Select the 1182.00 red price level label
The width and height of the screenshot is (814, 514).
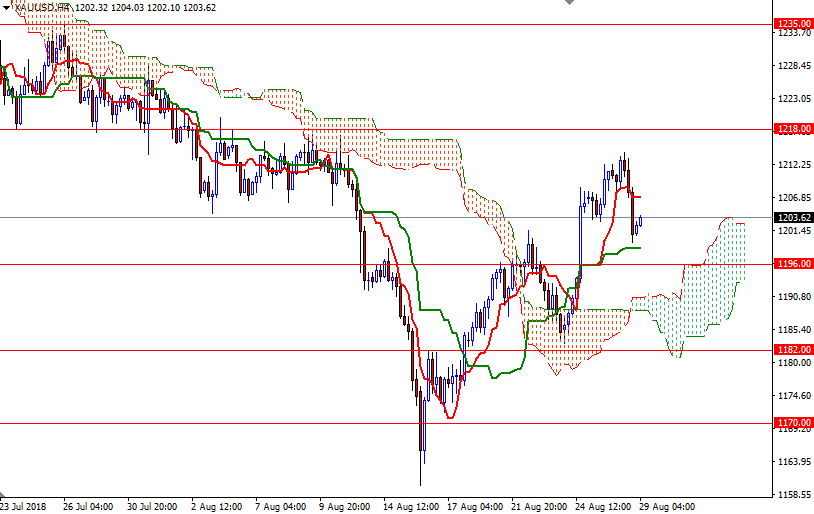click(x=792, y=350)
